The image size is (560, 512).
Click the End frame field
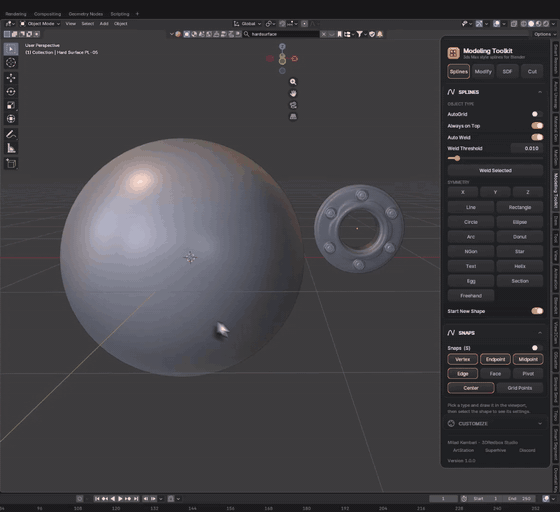click(520, 498)
